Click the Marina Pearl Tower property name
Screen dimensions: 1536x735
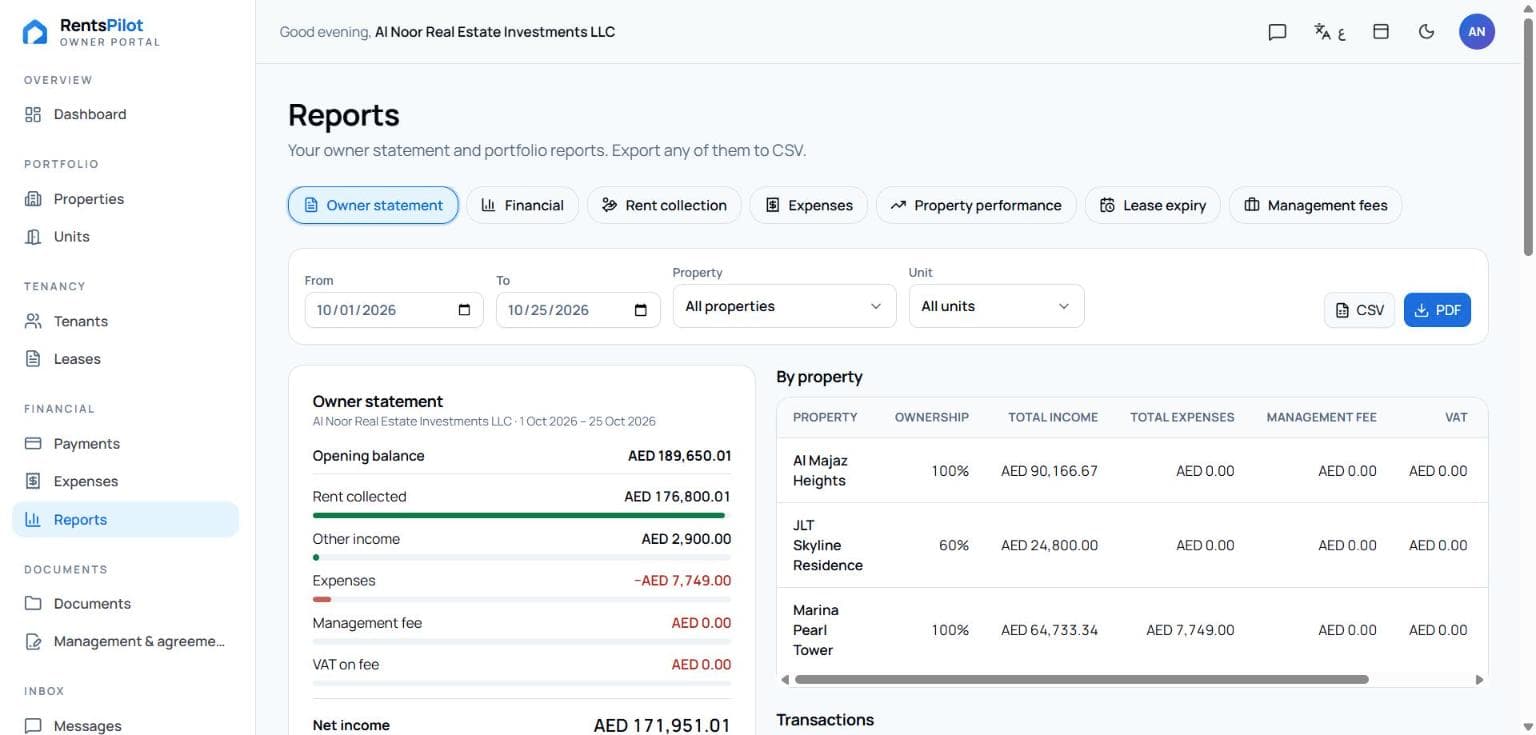pyautogui.click(x=816, y=630)
